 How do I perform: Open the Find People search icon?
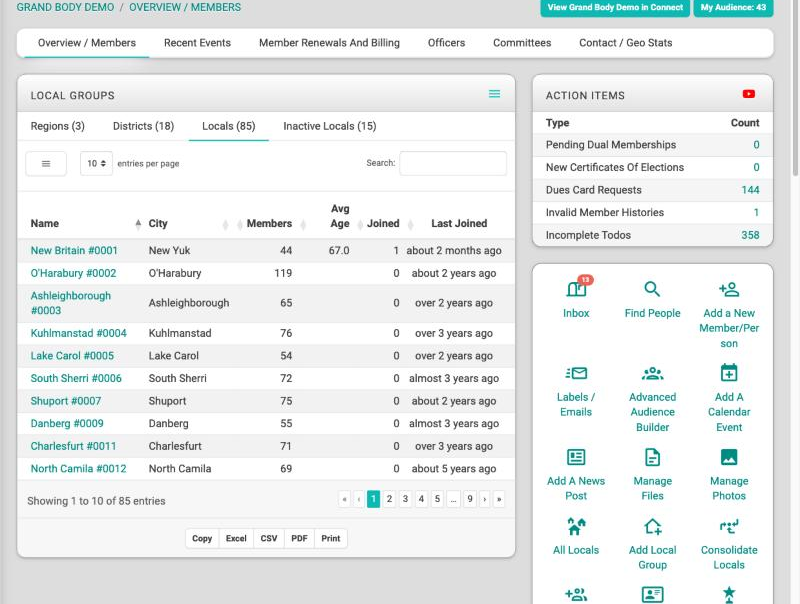click(652, 289)
